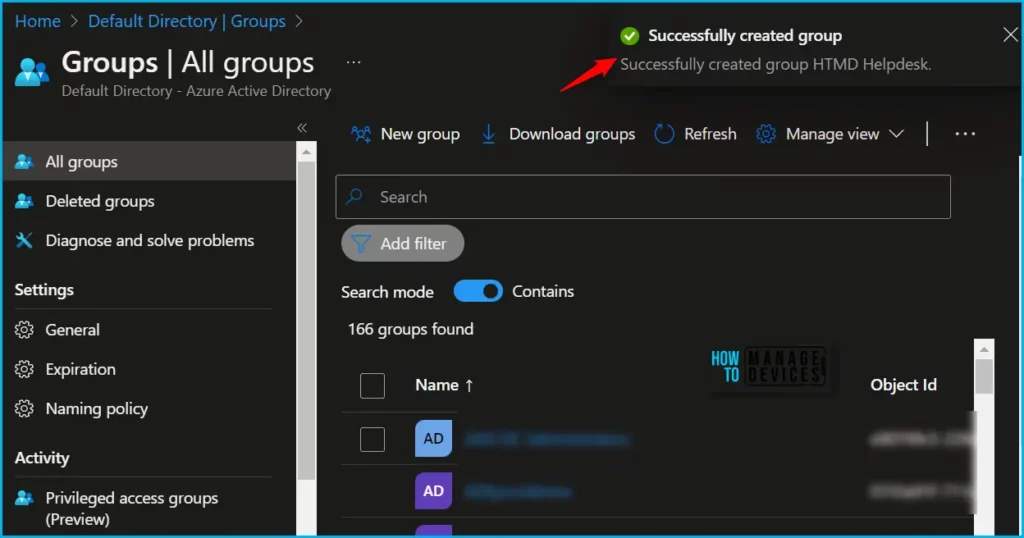Click the Diagnose wrench icon
The height and width of the screenshot is (538, 1024).
(x=24, y=240)
